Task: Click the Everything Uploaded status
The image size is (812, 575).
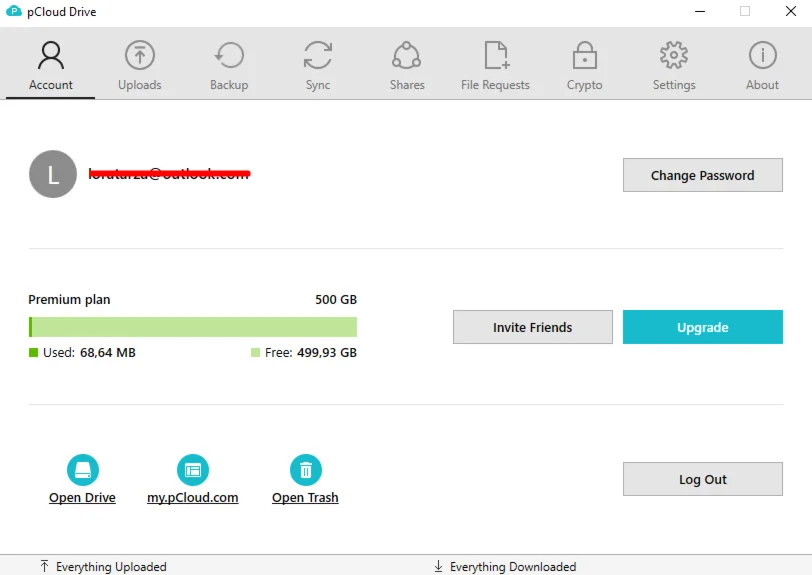Action: pyautogui.click(x=111, y=567)
